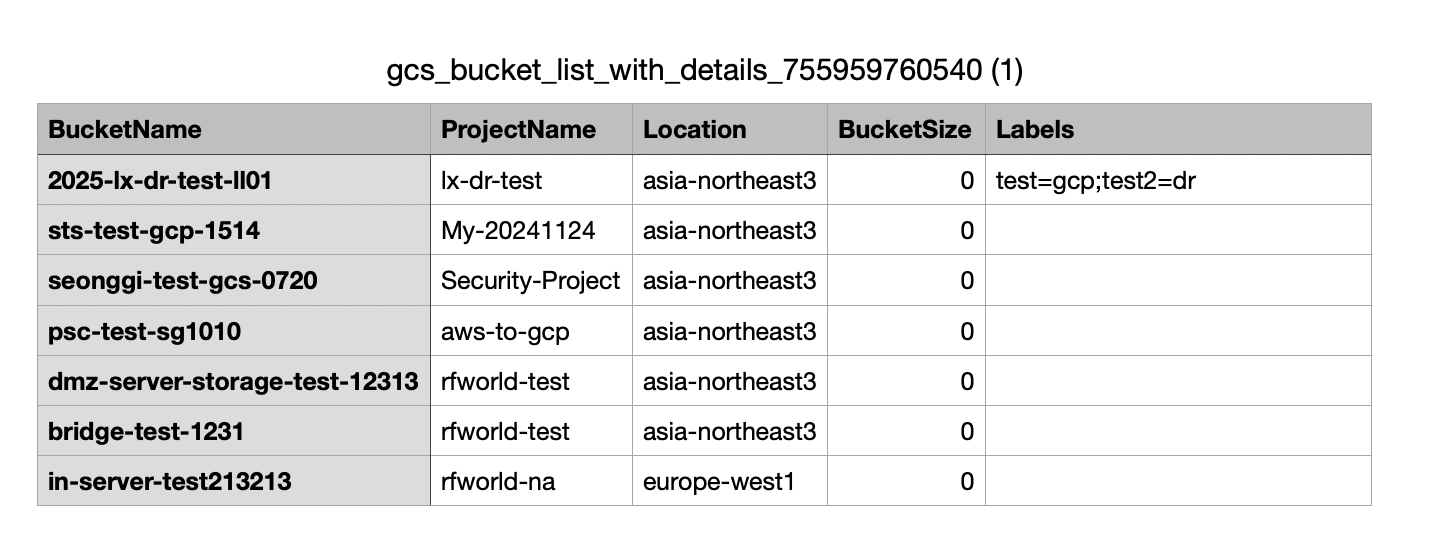Select the aws-to-gcp project cell
The image size is (1434, 560).
pyautogui.click(x=531, y=330)
